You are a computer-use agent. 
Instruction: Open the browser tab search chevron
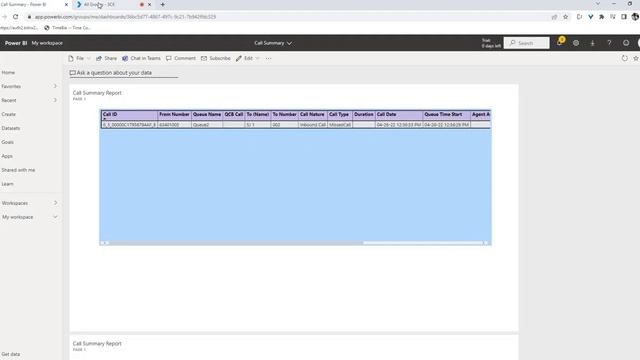click(x=598, y=4)
